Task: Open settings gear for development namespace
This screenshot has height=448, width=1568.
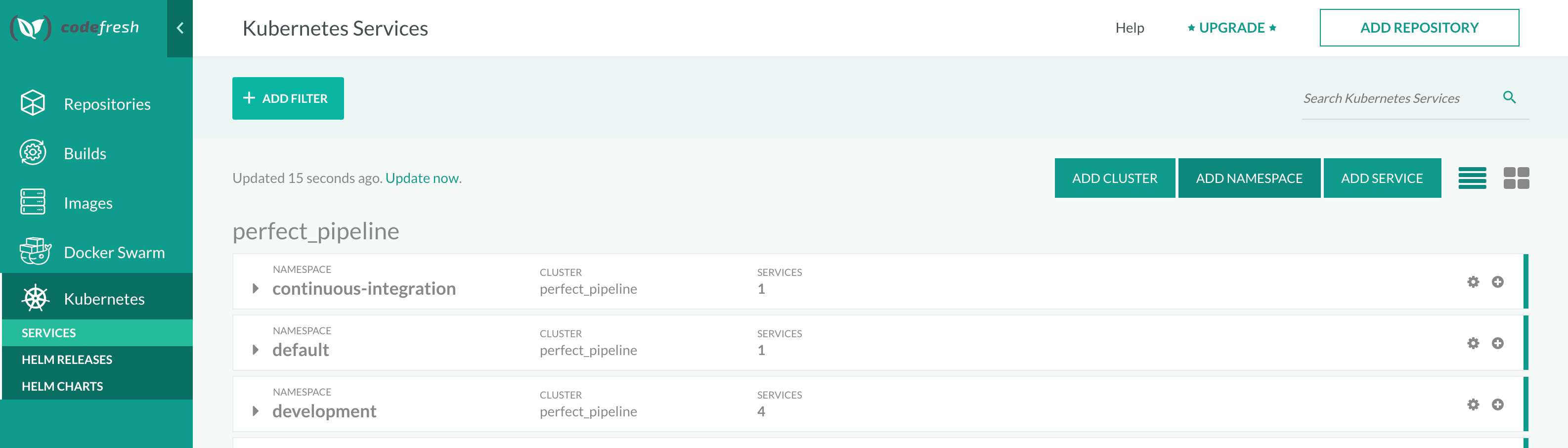Action: [x=1473, y=405]
